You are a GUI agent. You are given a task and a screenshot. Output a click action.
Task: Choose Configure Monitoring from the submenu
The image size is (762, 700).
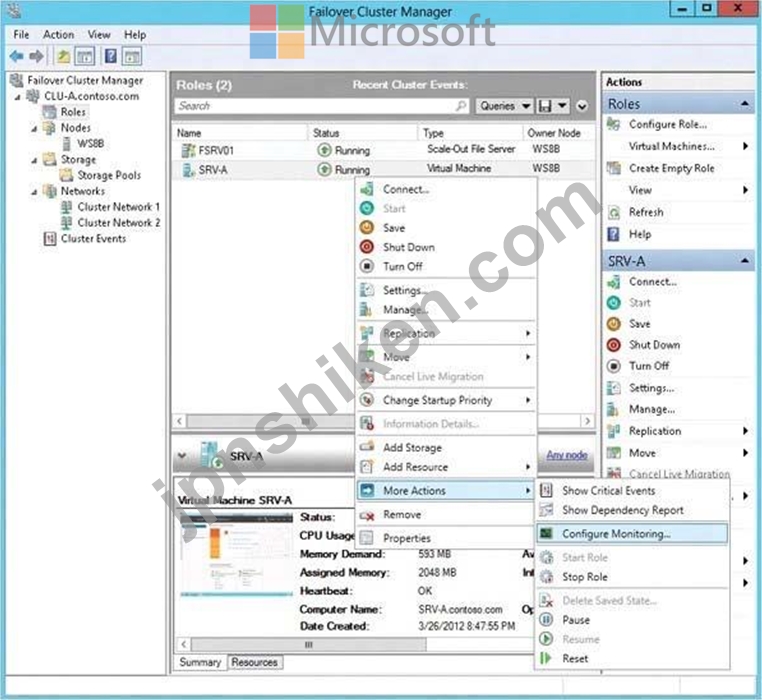[632, 533]
